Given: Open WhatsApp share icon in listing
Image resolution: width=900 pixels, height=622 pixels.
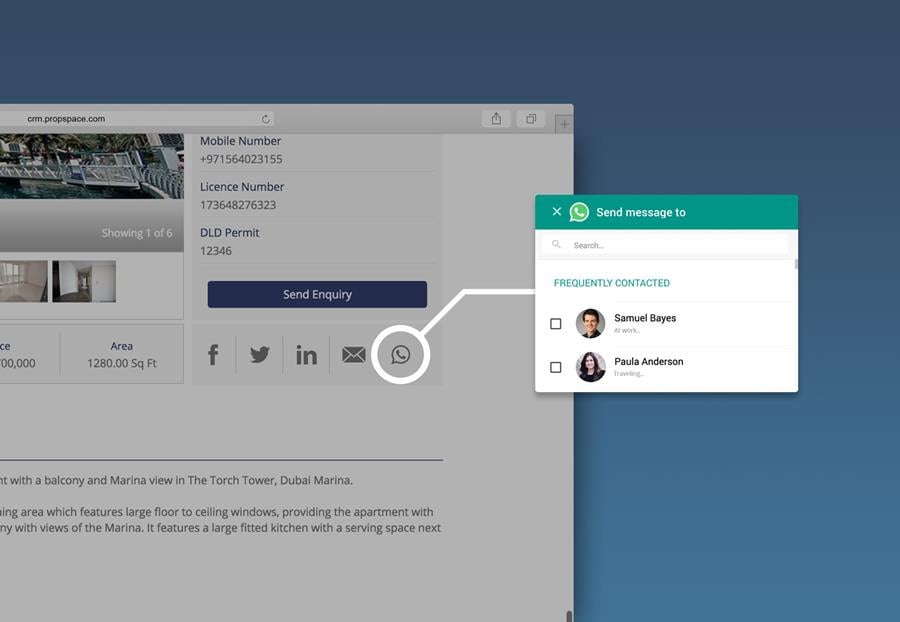Looking at the screenshot, I should (401, 355).
